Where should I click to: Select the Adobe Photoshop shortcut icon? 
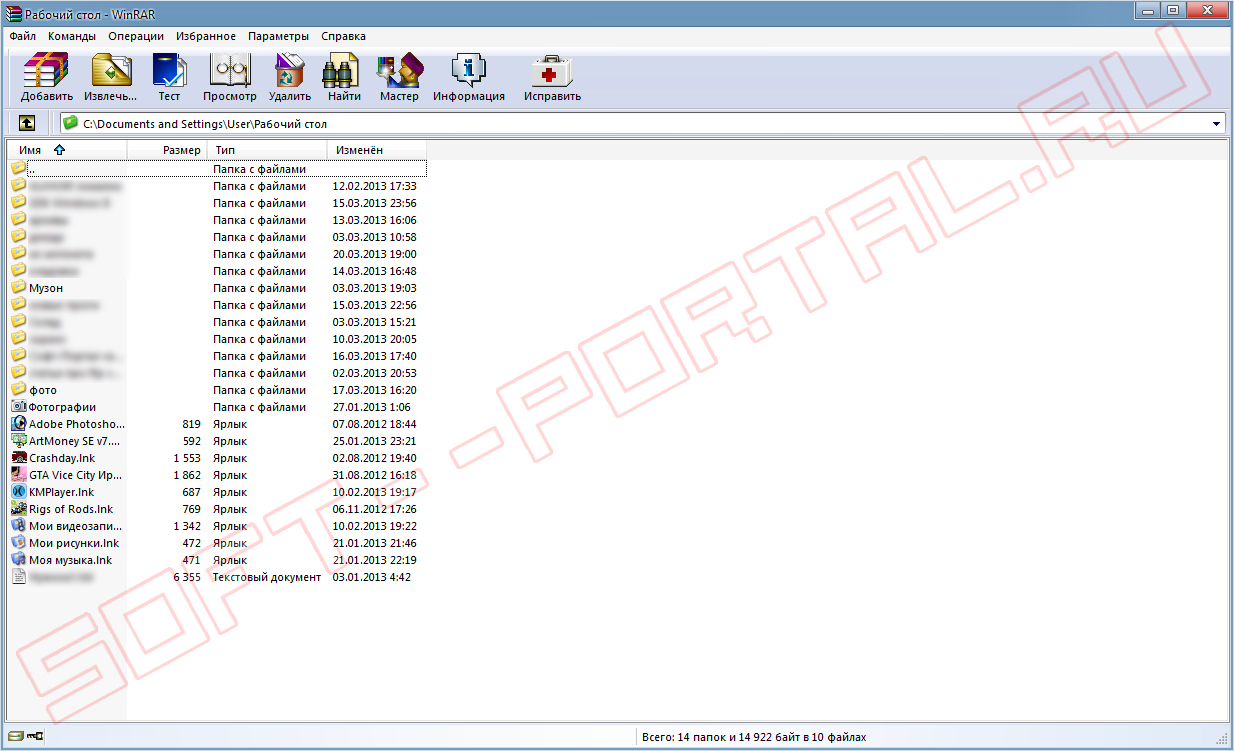(18, 424)
